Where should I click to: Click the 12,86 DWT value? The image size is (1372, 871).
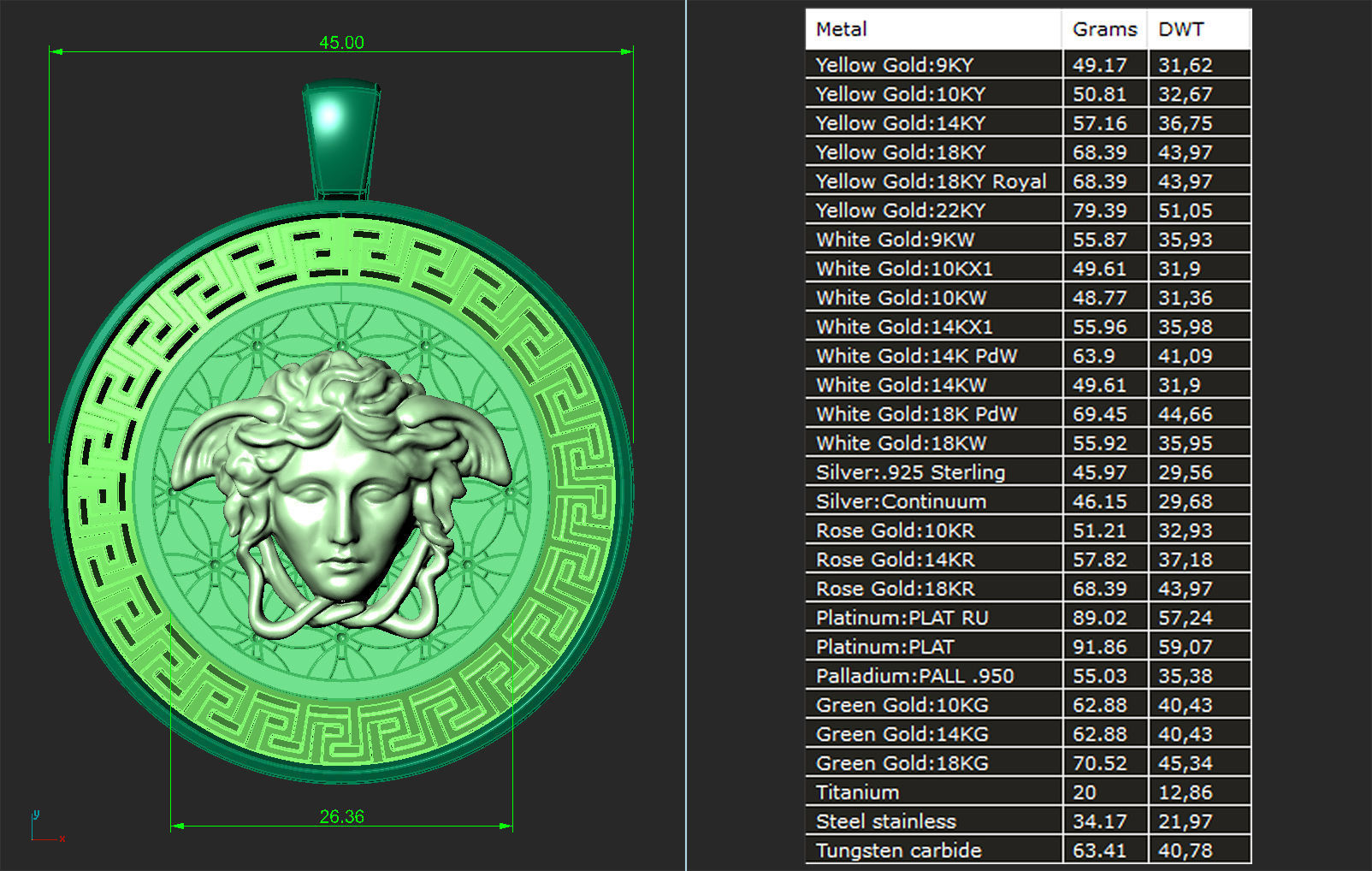click(1186, 792)
